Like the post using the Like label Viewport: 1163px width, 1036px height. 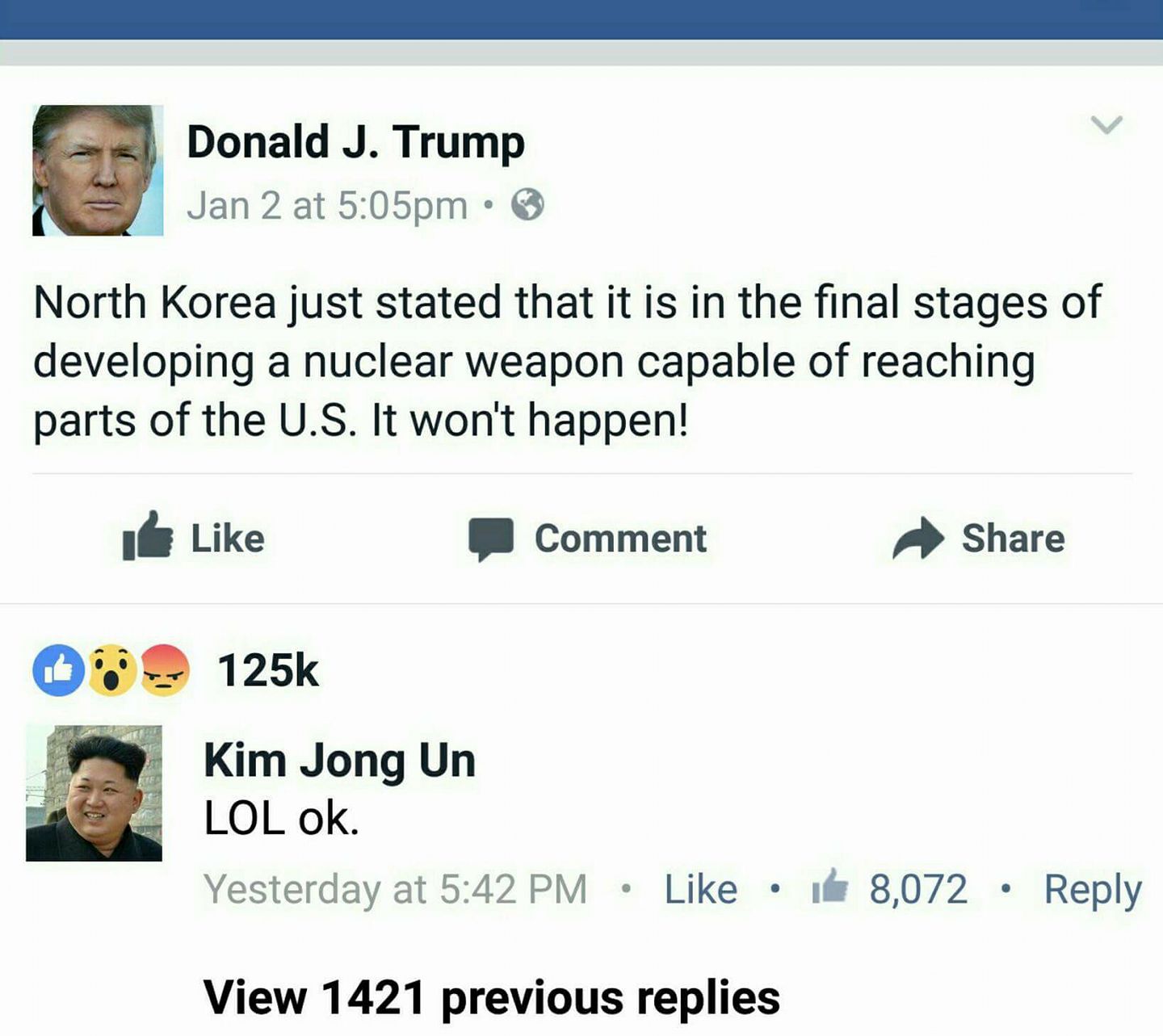coord(228,539)
